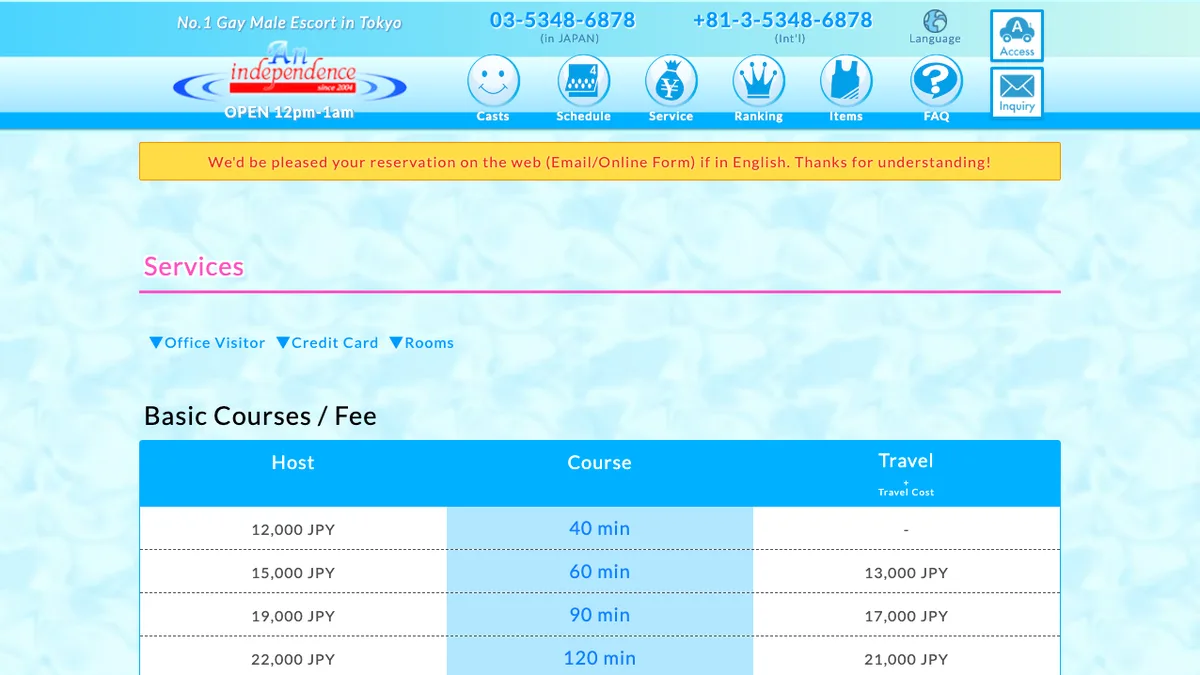Image resolution: width=1200 pixels, height=675 pixels.
Task: Open the Items tank top icon
Action: pyautogui.click(x=846, y=82)
